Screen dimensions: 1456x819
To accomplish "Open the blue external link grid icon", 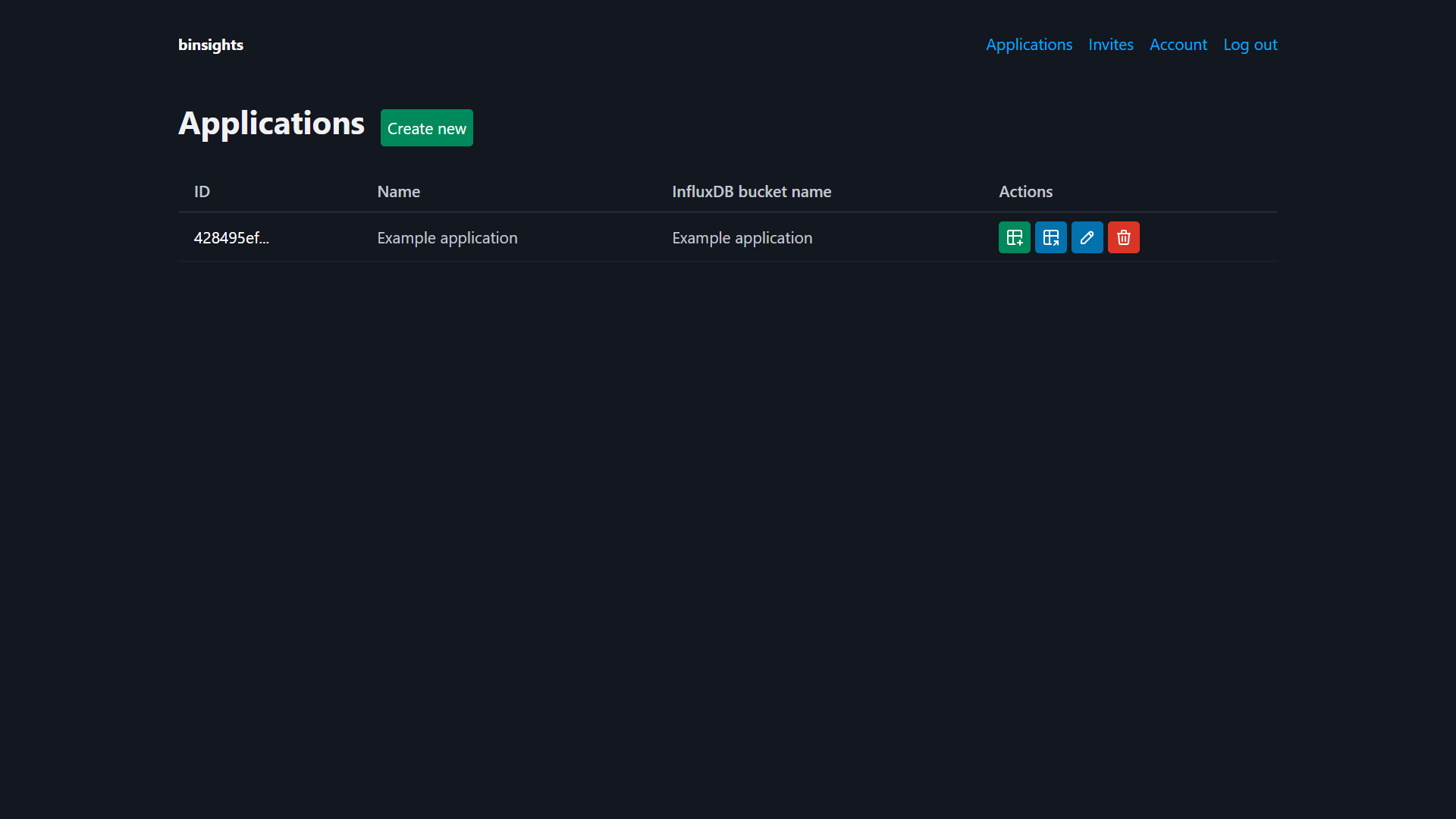I will [1050, 237].
